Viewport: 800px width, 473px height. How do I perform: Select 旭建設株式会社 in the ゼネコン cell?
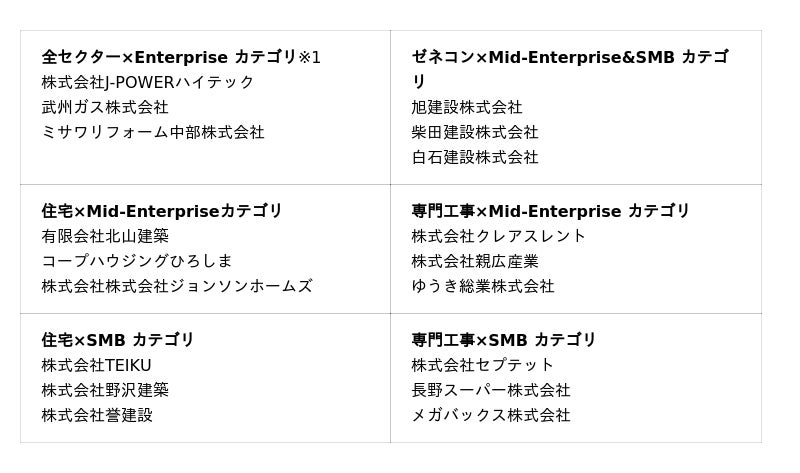pyautogui.click(x=466, y=107)
